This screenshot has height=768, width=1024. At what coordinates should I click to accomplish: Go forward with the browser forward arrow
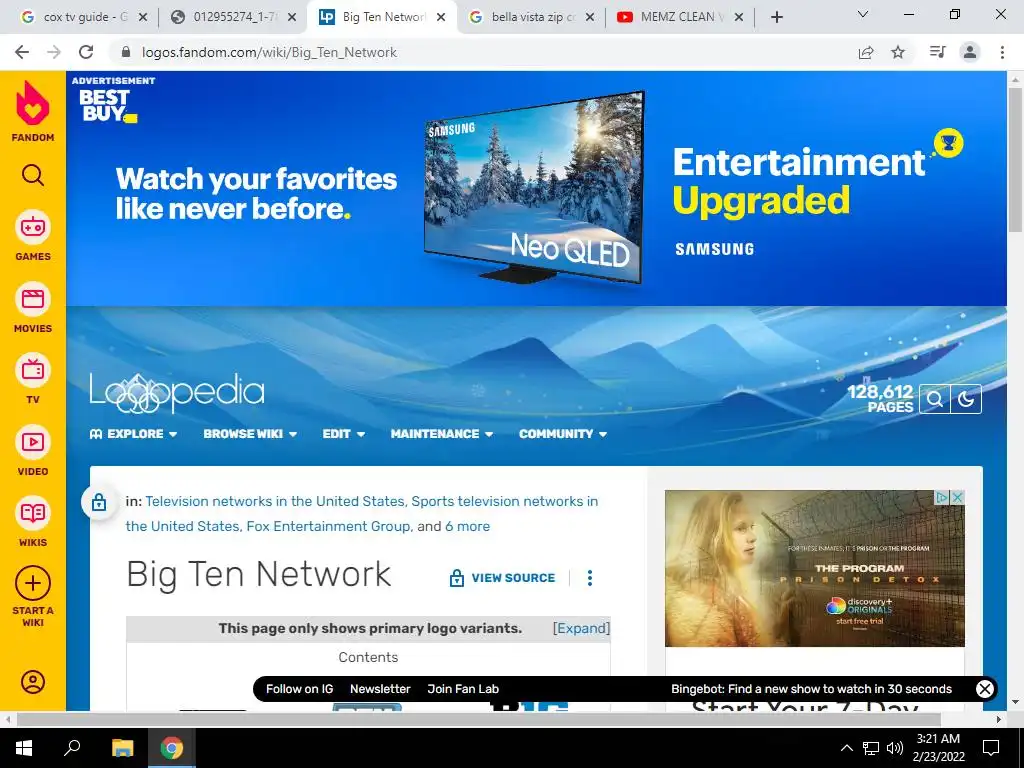(54, 52)
